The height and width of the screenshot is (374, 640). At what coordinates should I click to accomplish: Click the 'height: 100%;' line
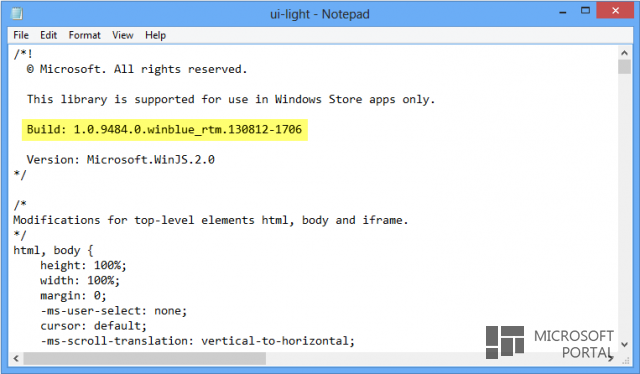pyautogui.click(x=83, y=265)
